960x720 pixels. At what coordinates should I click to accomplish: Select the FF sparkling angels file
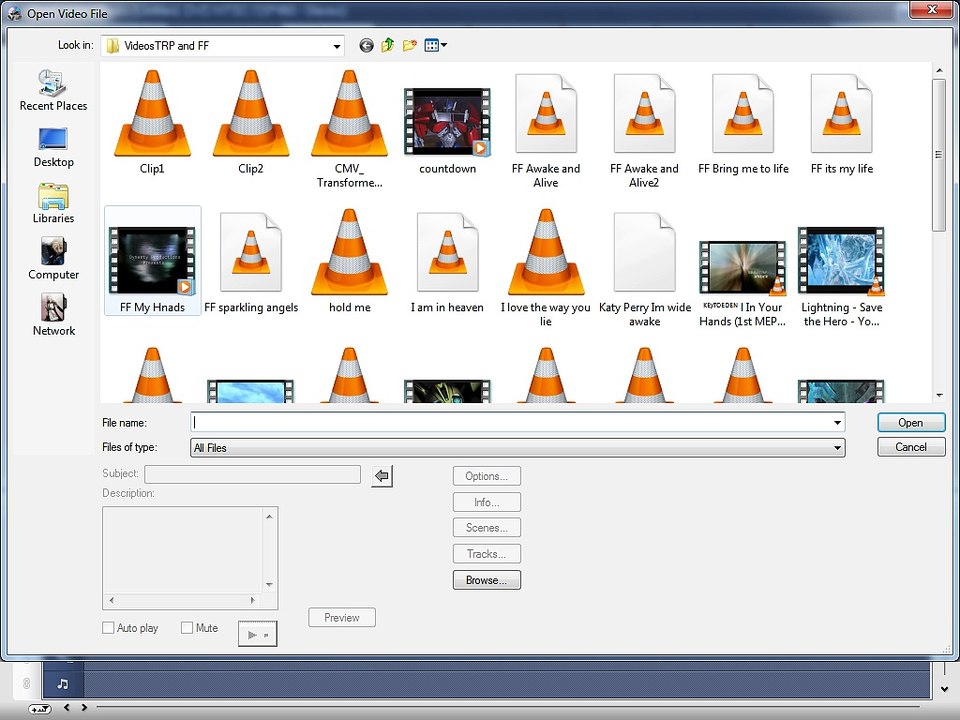[251, 262]
